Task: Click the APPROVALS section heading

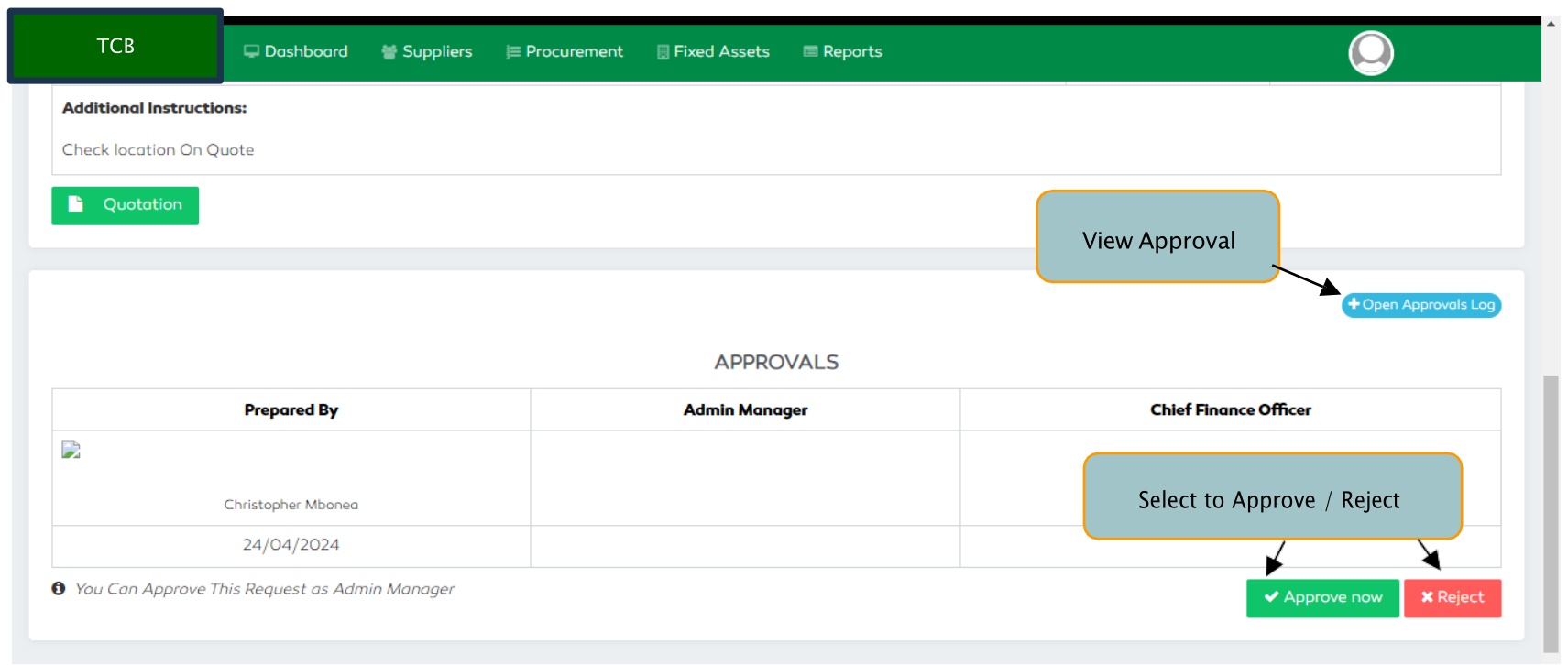Action: [x=776, y=363]
